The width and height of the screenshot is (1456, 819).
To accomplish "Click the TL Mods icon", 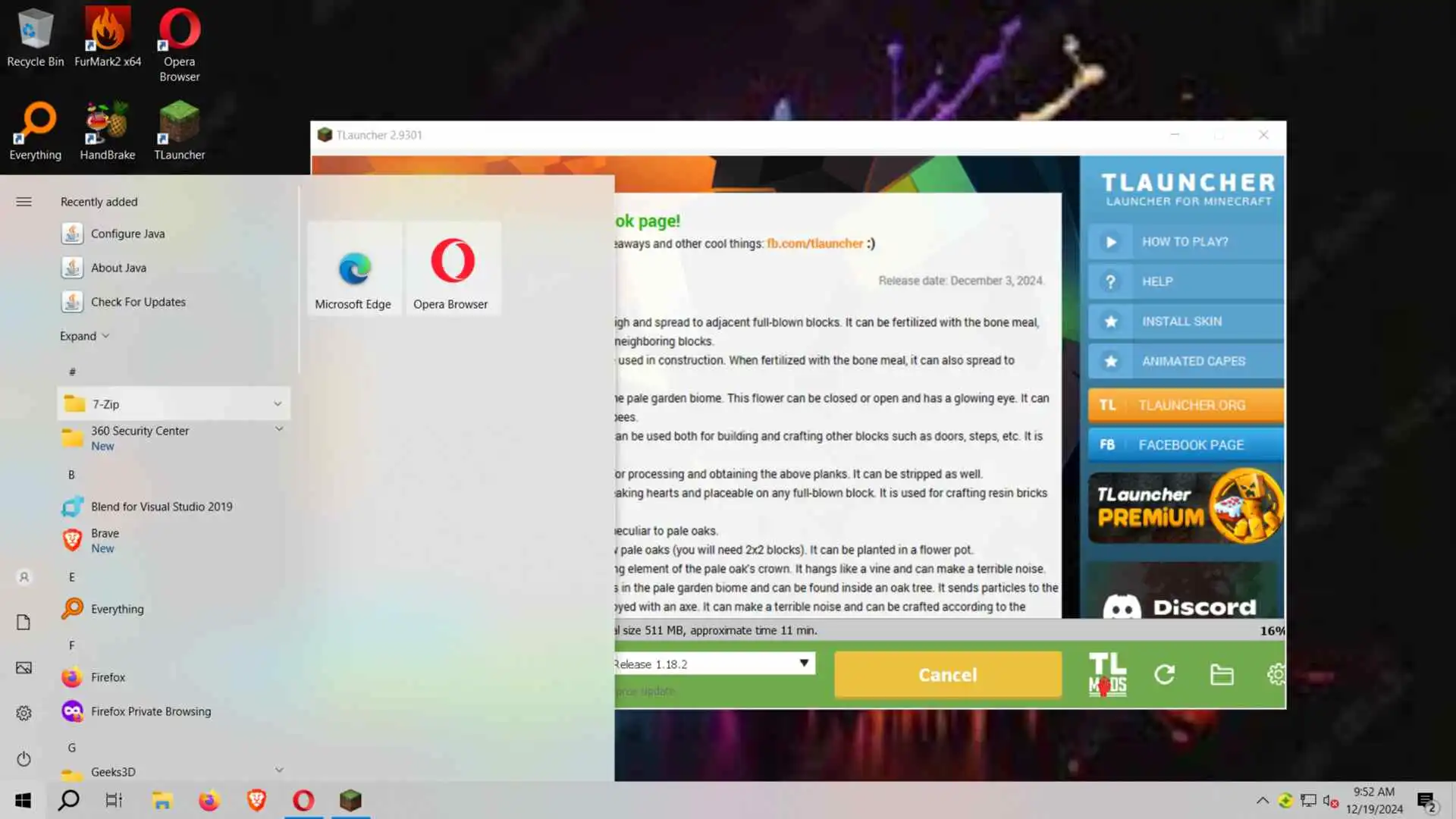I will [1107, 674].
